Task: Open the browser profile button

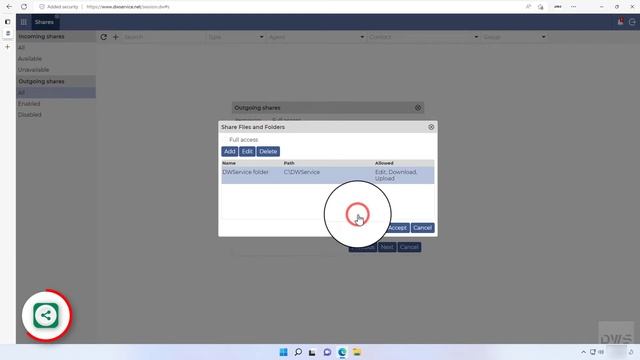Action: [558, 7]
